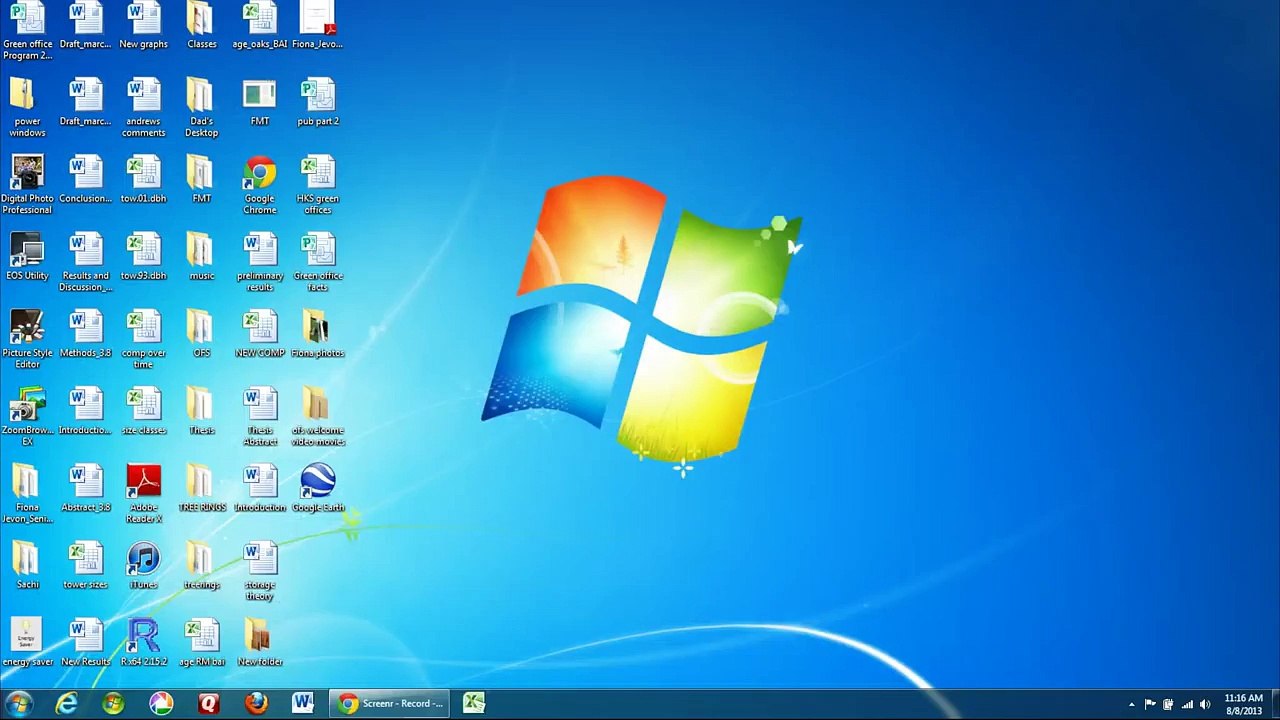1280x720 pixels.
Task: Launch R x64 2.15.2 shortcut
Action: [143, 642]
